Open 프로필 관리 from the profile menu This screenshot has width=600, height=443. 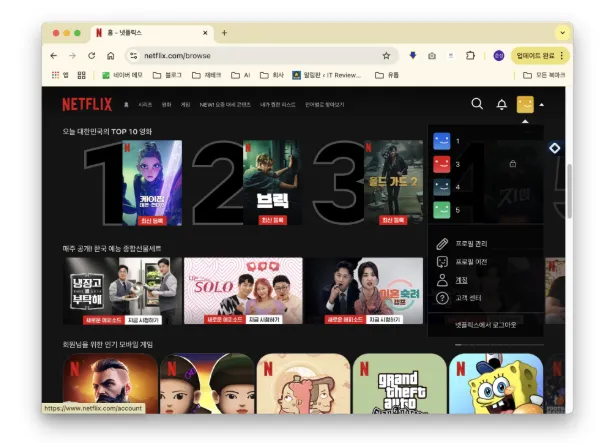(x=471, y=244)
